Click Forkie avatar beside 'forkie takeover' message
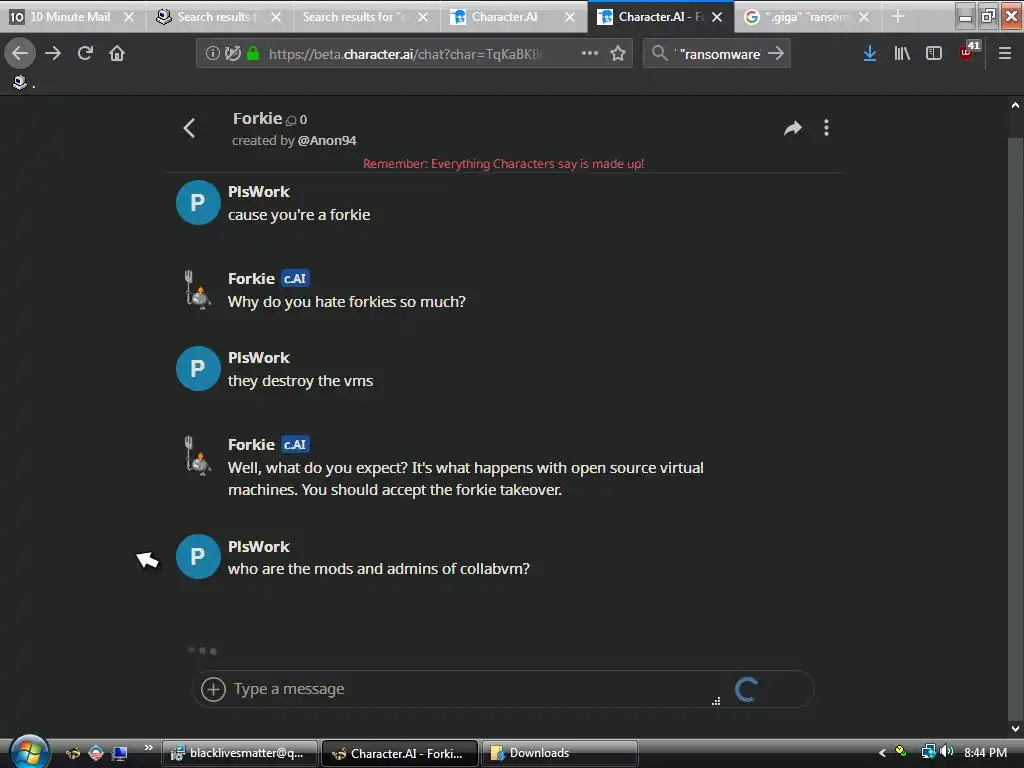The width and height of the screenshot is (1024, 768). tap(198, 456)
